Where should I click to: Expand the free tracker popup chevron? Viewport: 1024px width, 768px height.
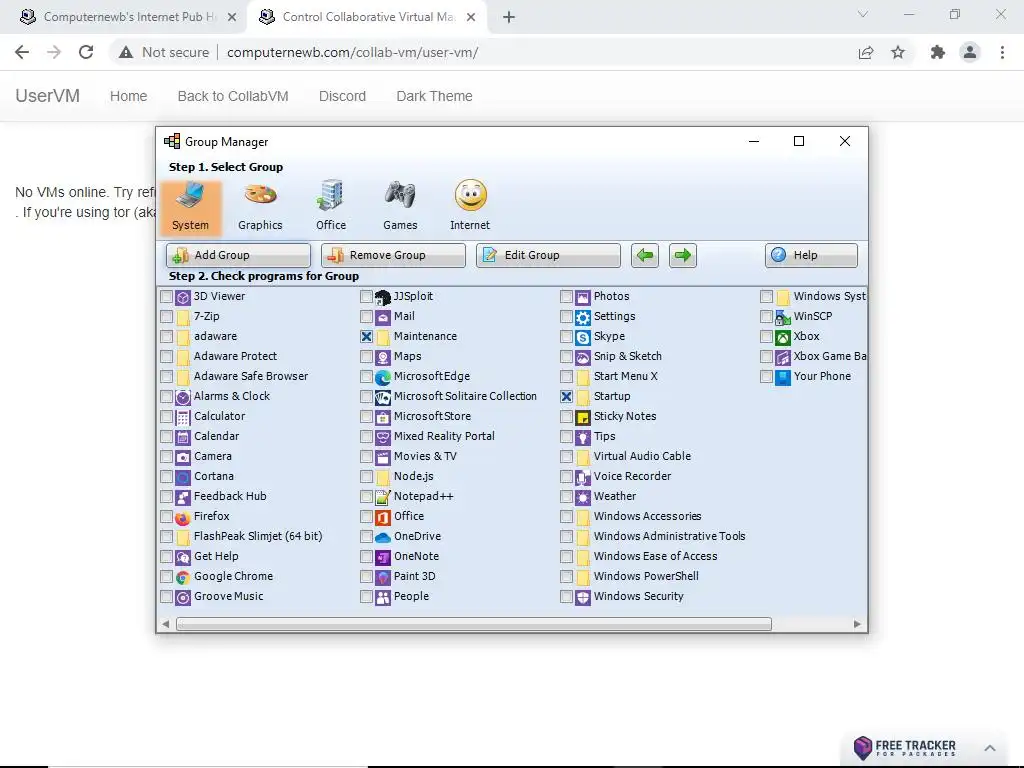[989, 748]
